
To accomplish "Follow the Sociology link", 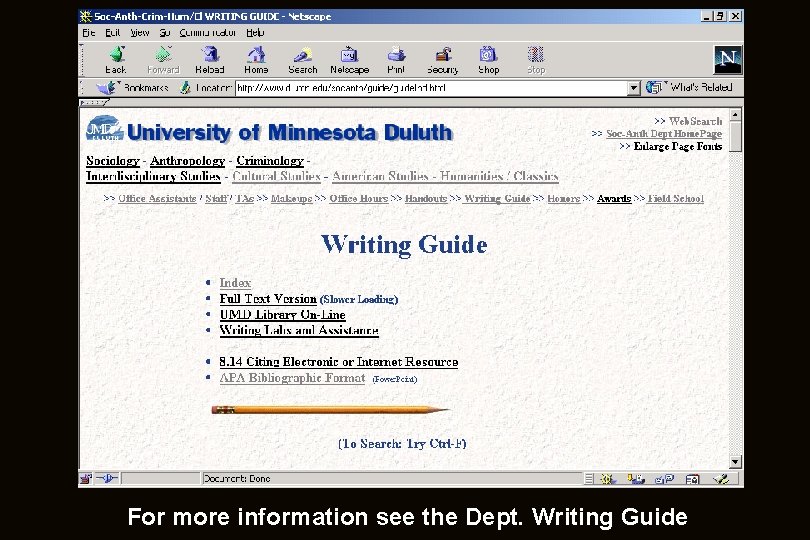I will [113, 161].
